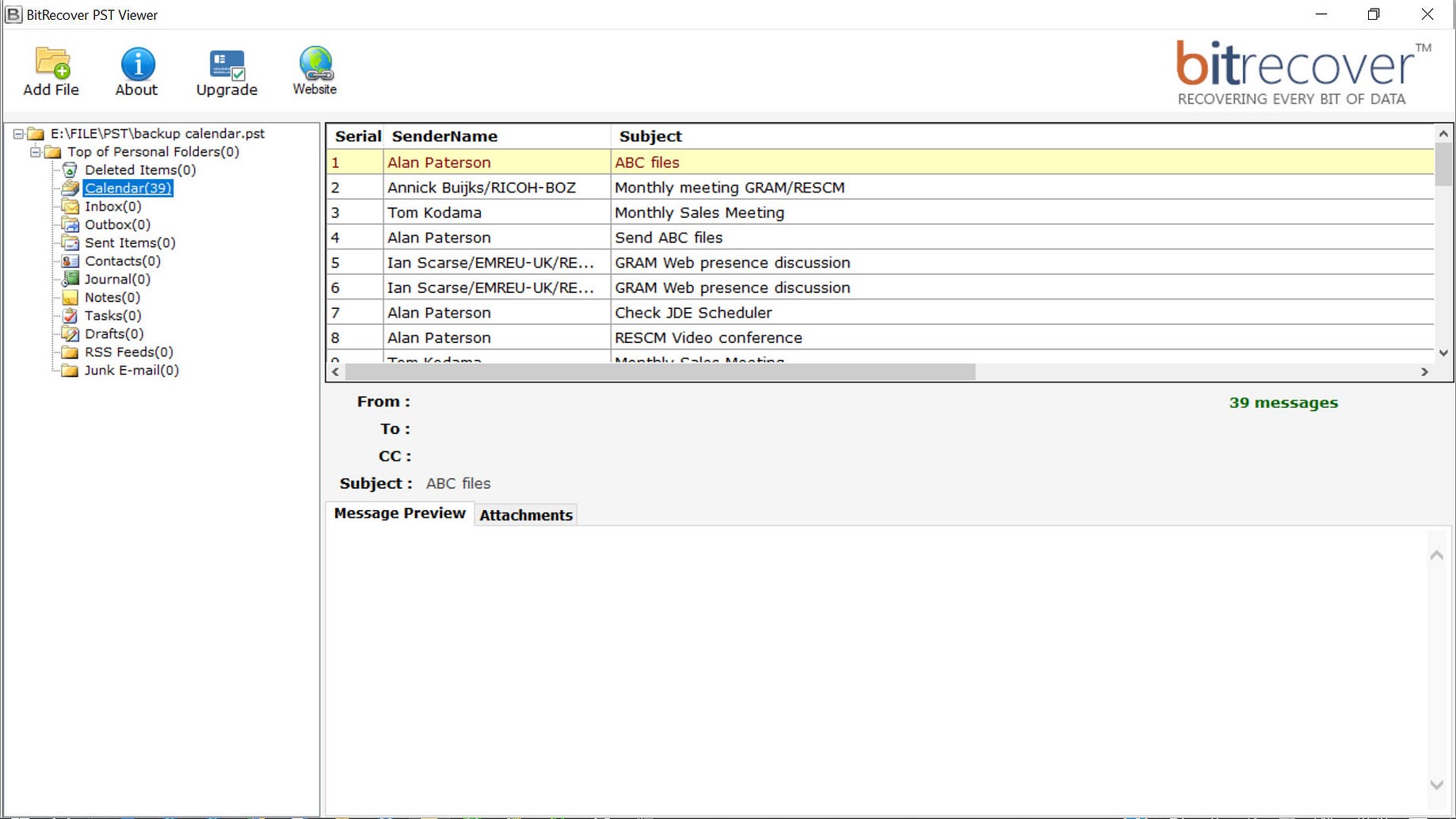Click the Tasks checklist icon
The image size is (1456, 819).
pyautogui.click(x=71, y=315)
